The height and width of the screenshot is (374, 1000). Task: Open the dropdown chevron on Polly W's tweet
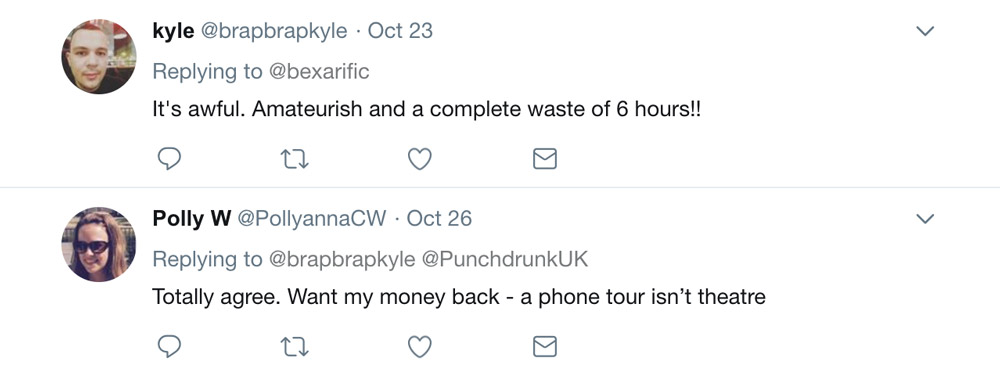coord(925,219)
